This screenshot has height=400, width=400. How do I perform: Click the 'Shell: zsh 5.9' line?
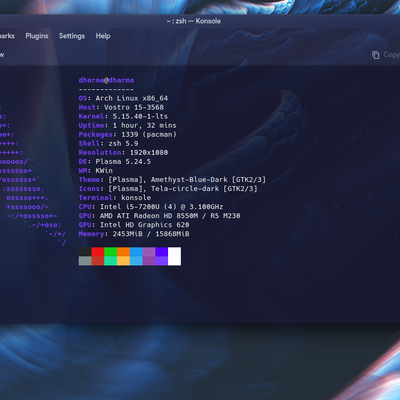[109, 143]
